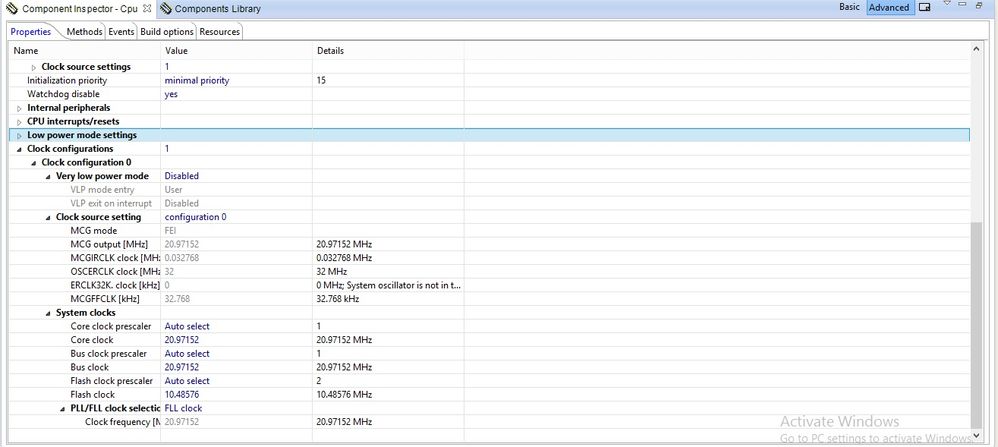Click the scrollbar up arrow

[x=976, y=48]
